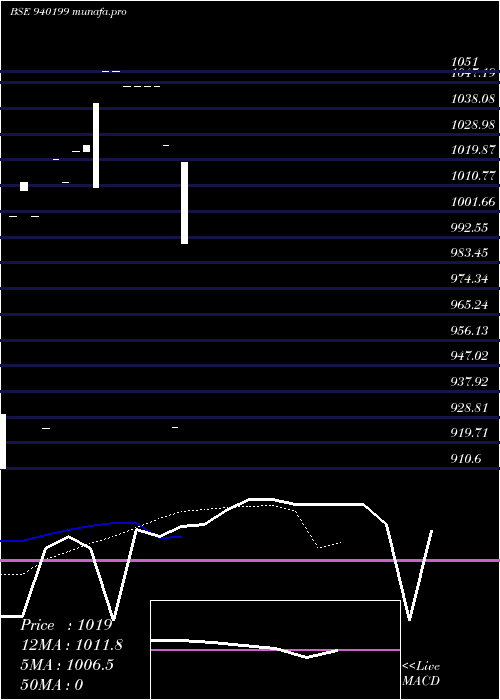Click the 1028.98 price axis label
Image resolution: width=500 pixels, height=700 pixels.
(x=473, y=125)
